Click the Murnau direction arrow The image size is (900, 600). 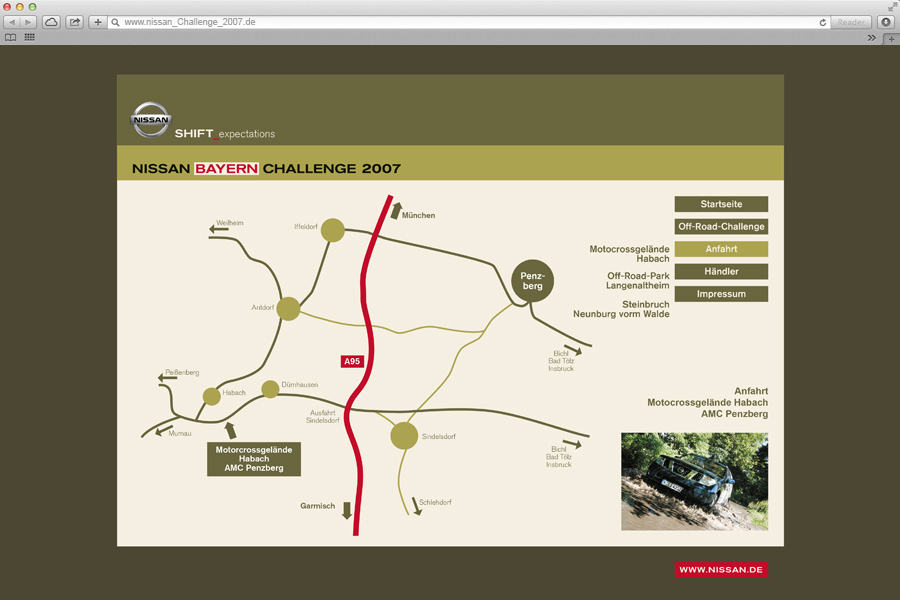click(x=164, y=430)
